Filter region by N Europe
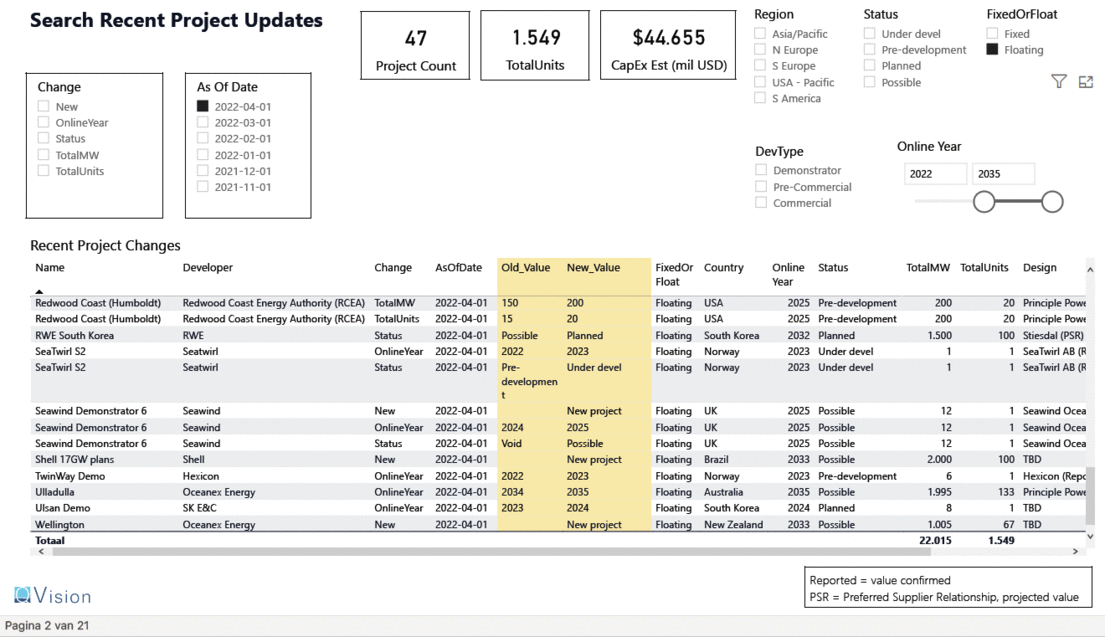This screenshot has height=638, width=1105. coord(760,49)
